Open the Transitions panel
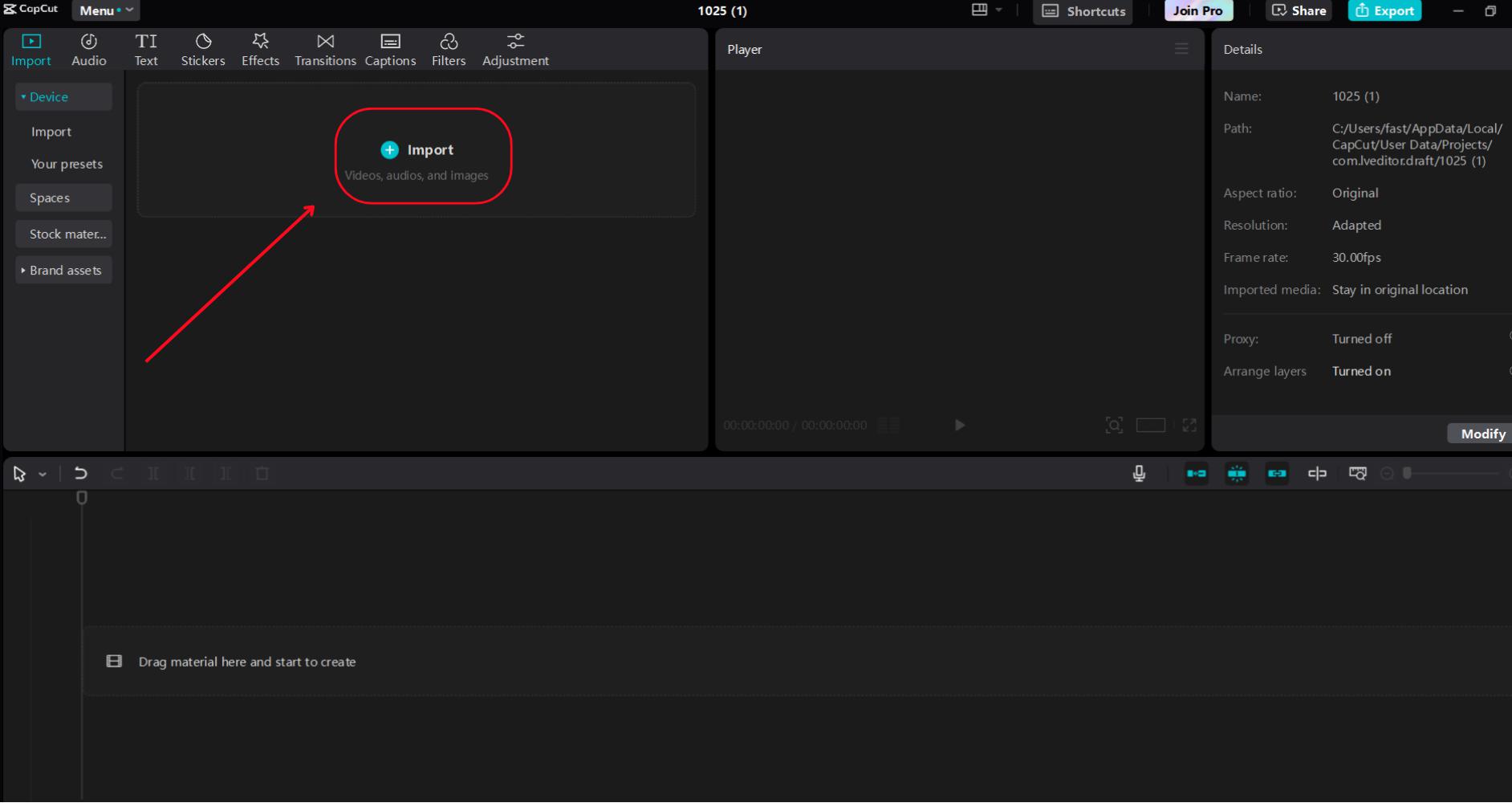Screen dimensions: 1512x807 coord(325,48)
